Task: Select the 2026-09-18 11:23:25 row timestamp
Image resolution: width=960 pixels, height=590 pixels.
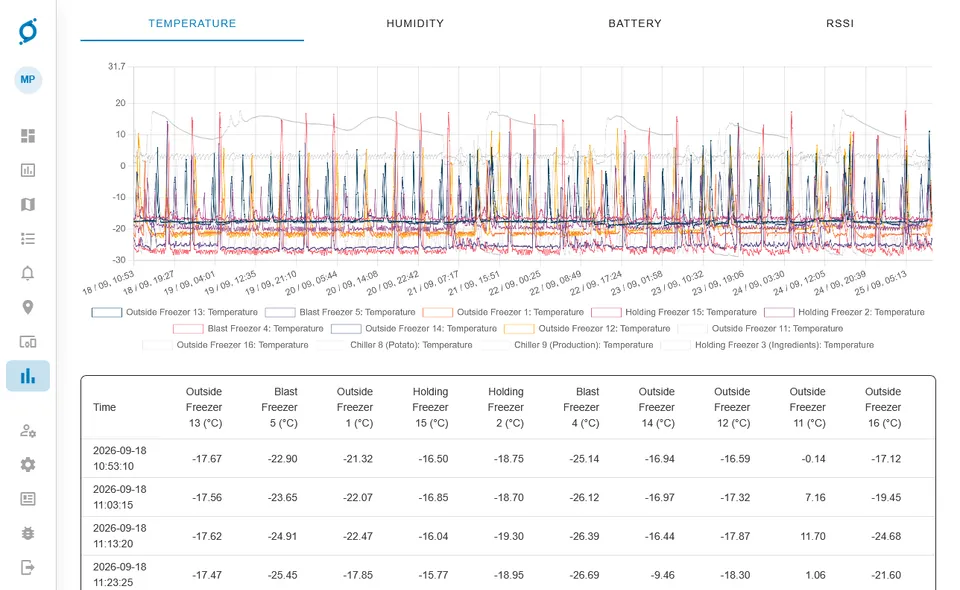Action: coord(119,575)
